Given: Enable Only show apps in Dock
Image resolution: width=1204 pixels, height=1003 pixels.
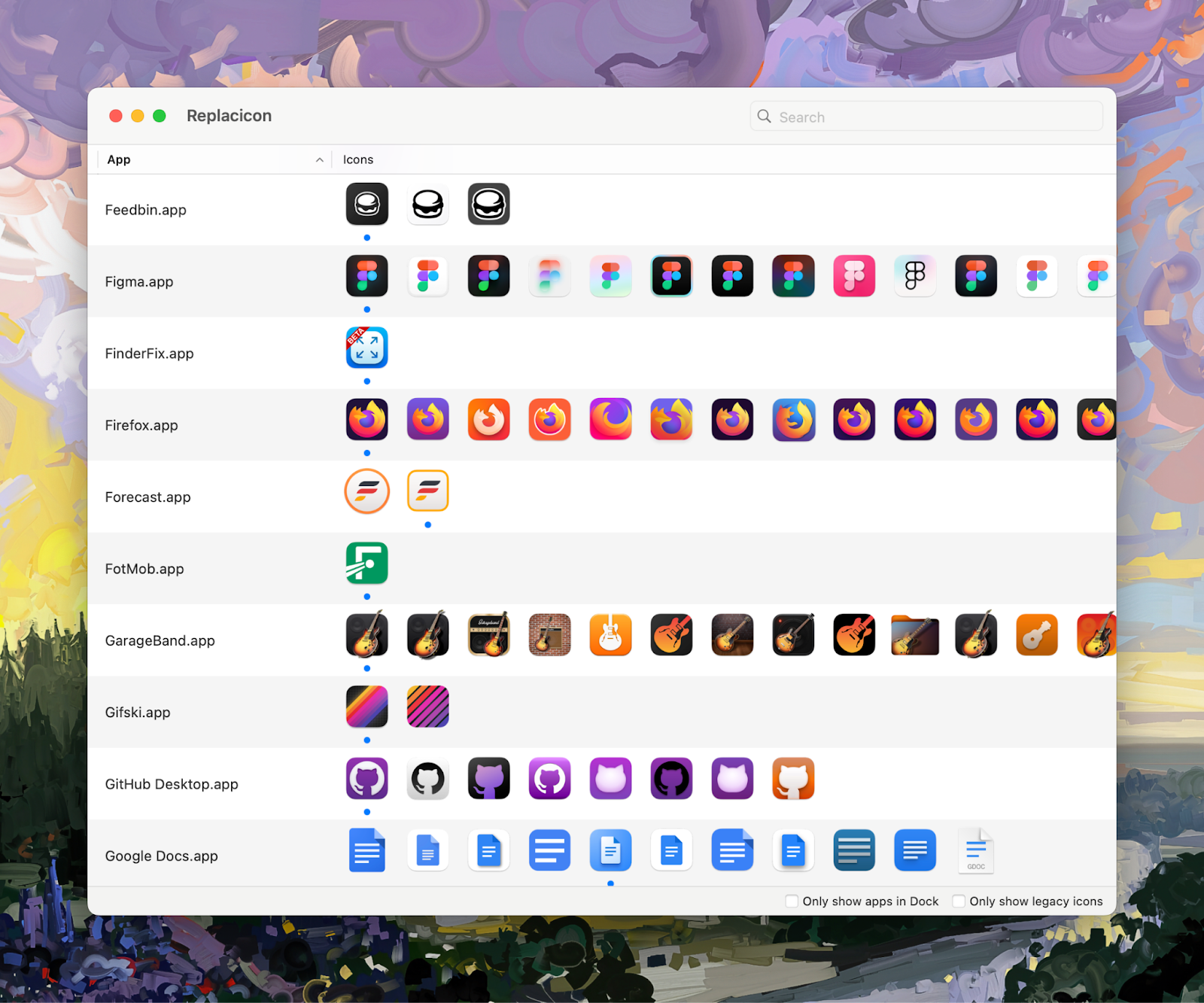Looking at the screenshot, I should coord(792,901).
